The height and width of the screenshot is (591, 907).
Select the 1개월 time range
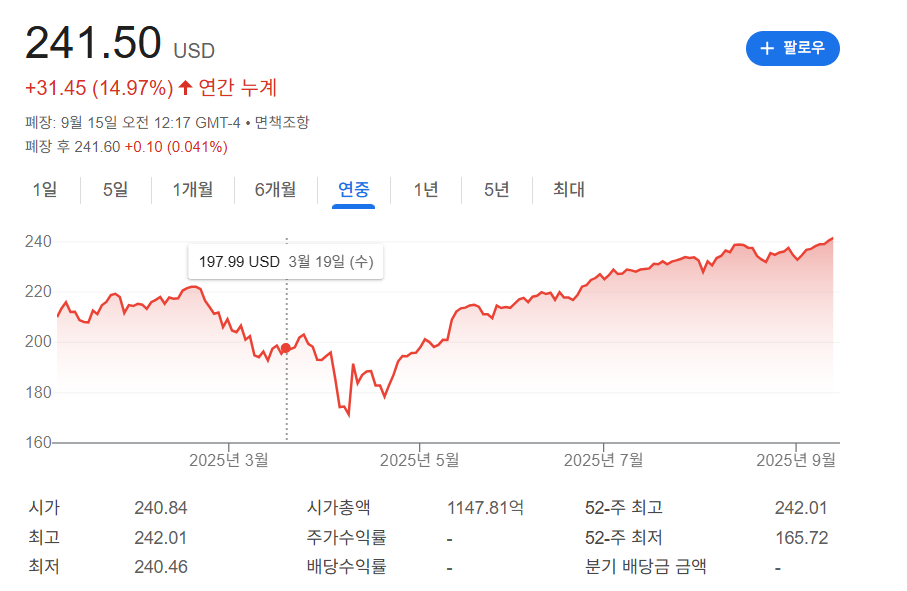[x=191, y=189]
